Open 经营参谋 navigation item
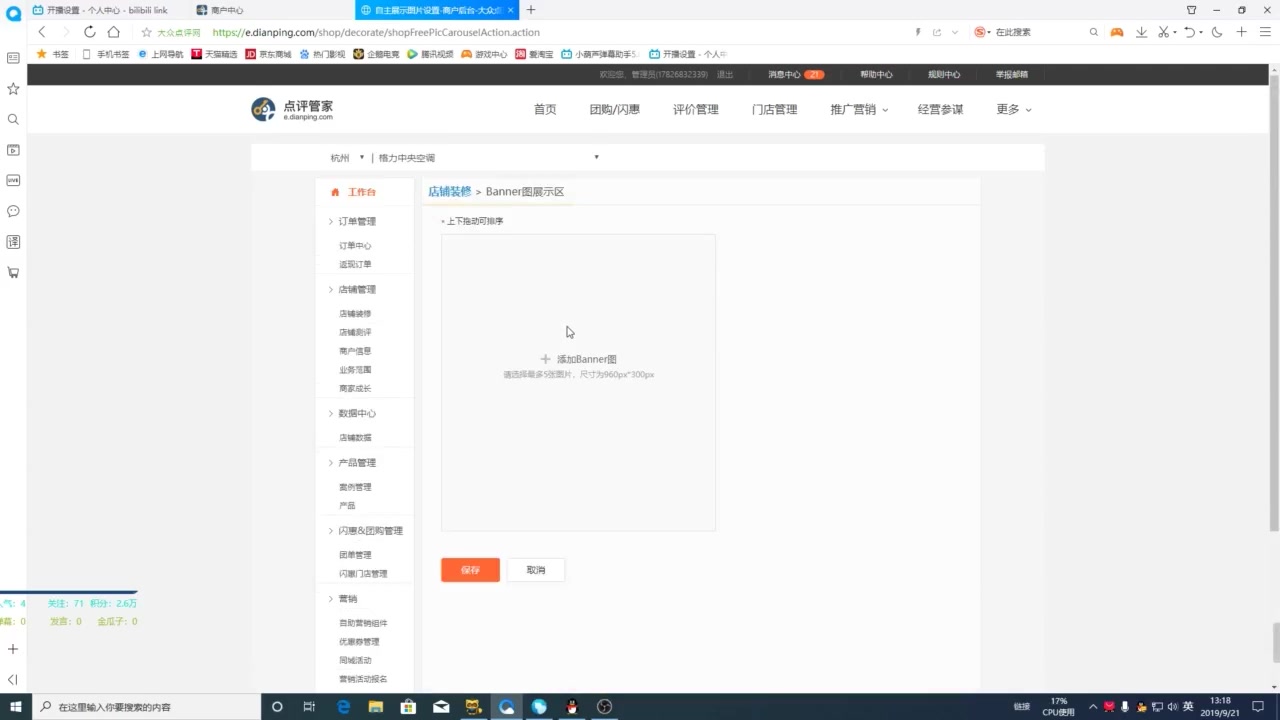 [x=941, y=110]
